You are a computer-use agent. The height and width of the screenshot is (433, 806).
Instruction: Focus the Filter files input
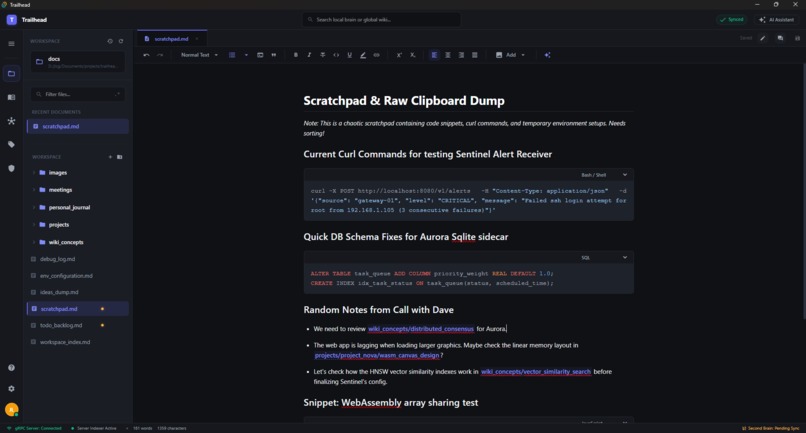click(x=78, y=94)
